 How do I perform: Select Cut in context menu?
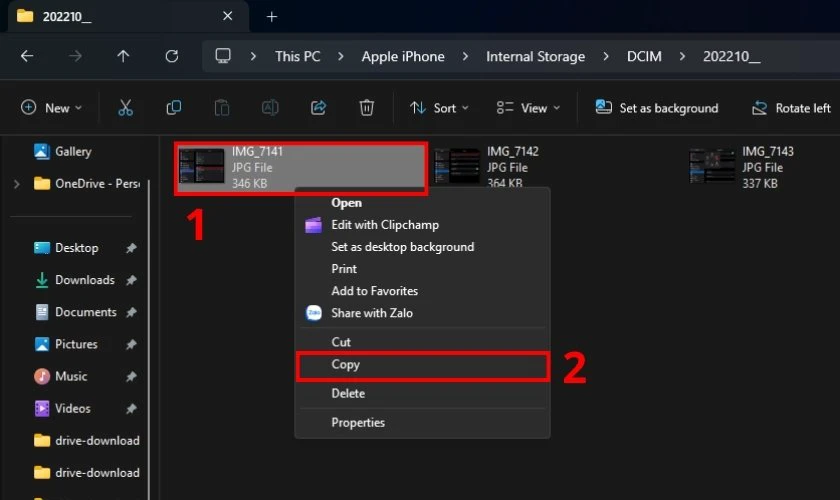[x=422, y=341]
